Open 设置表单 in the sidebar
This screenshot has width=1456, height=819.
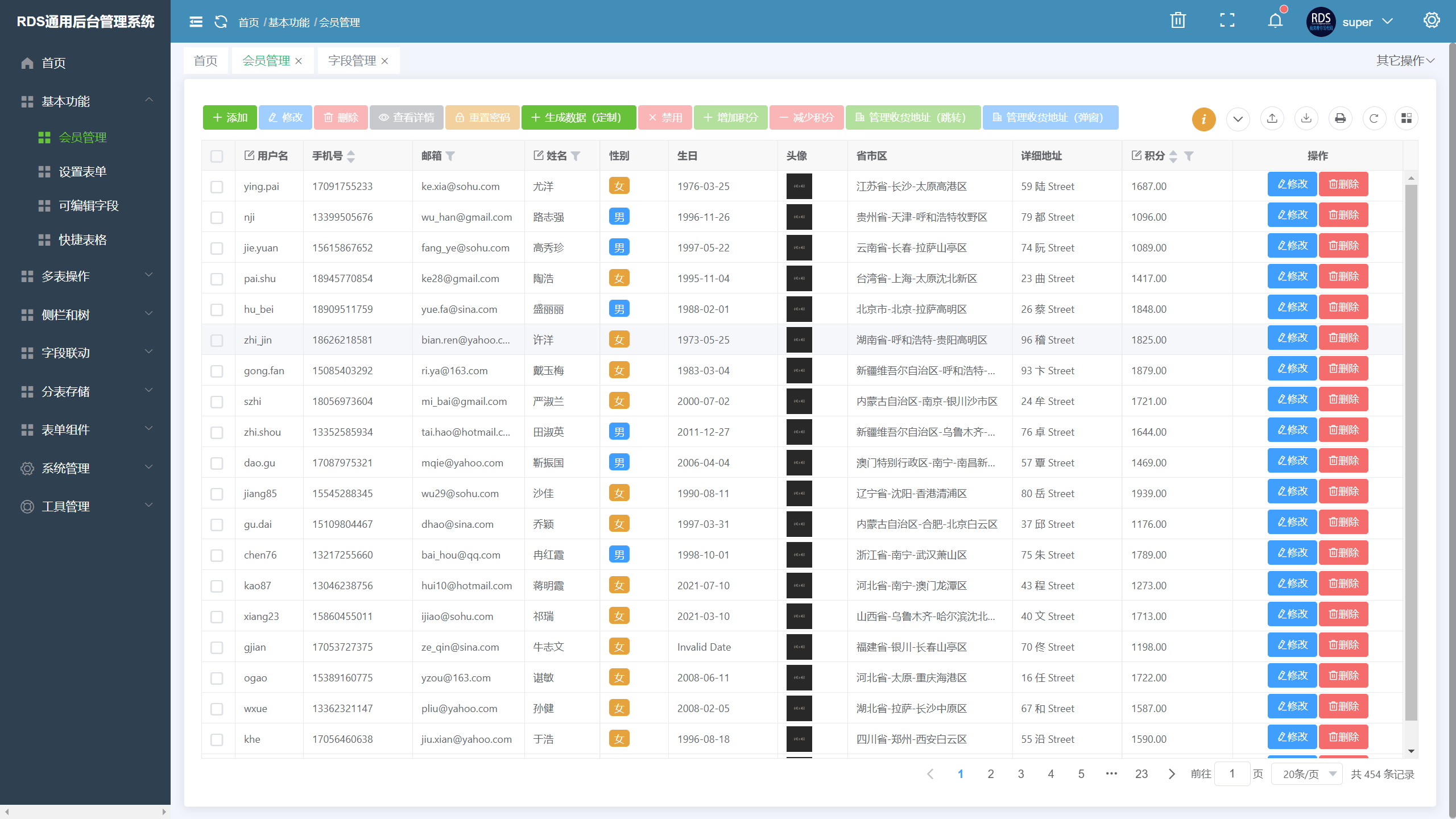(82, 172)
